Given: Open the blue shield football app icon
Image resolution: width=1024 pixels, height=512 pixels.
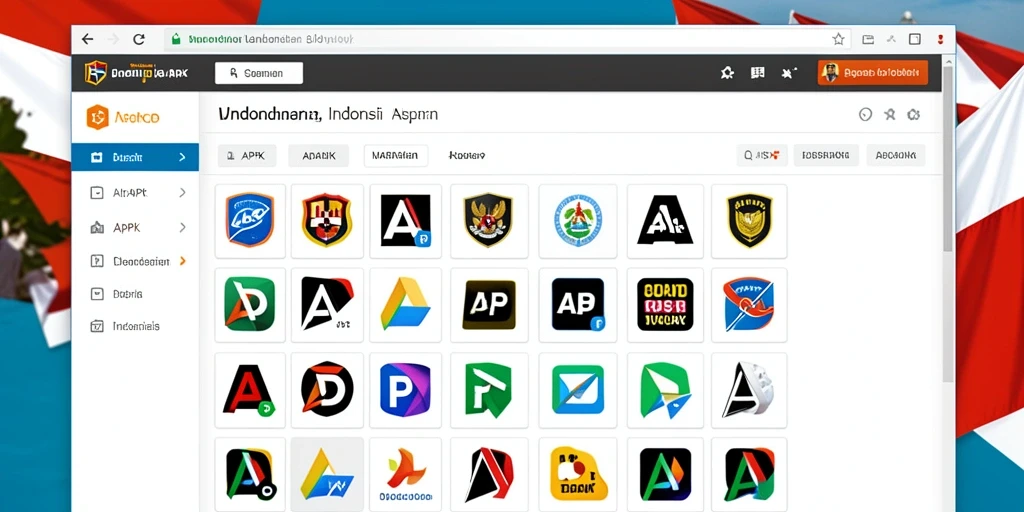Looking at the screenshot, I should pyautogui.click(x=250, y=221).
